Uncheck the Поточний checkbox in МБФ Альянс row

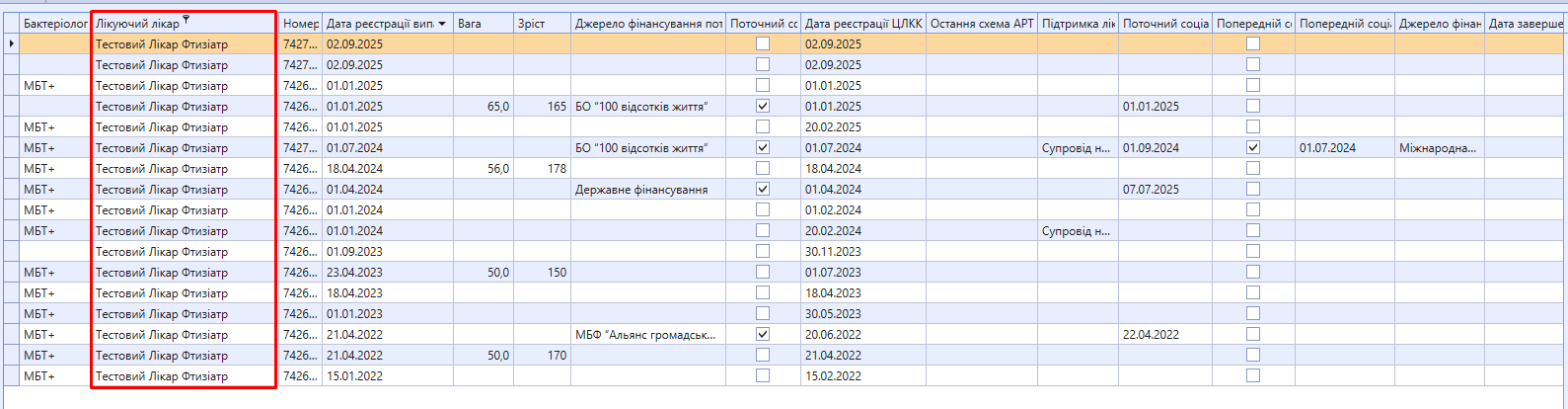[763, 334]
